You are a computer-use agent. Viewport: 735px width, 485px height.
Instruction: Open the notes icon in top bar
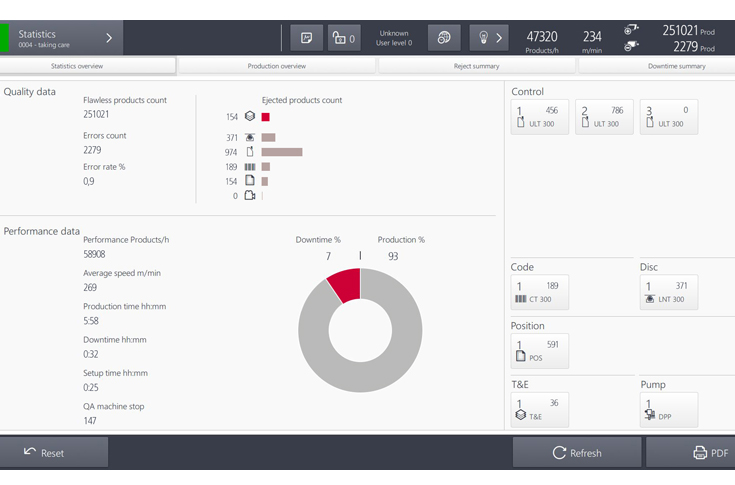306,38
